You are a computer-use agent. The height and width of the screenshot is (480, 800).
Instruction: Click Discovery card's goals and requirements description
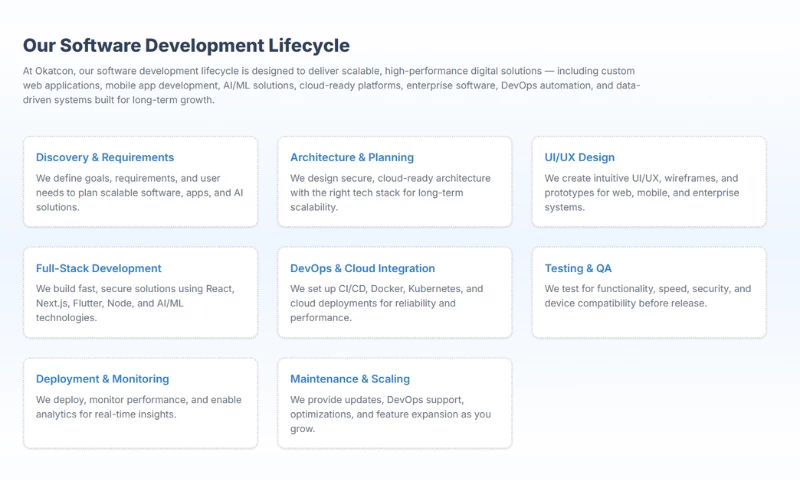139,193
